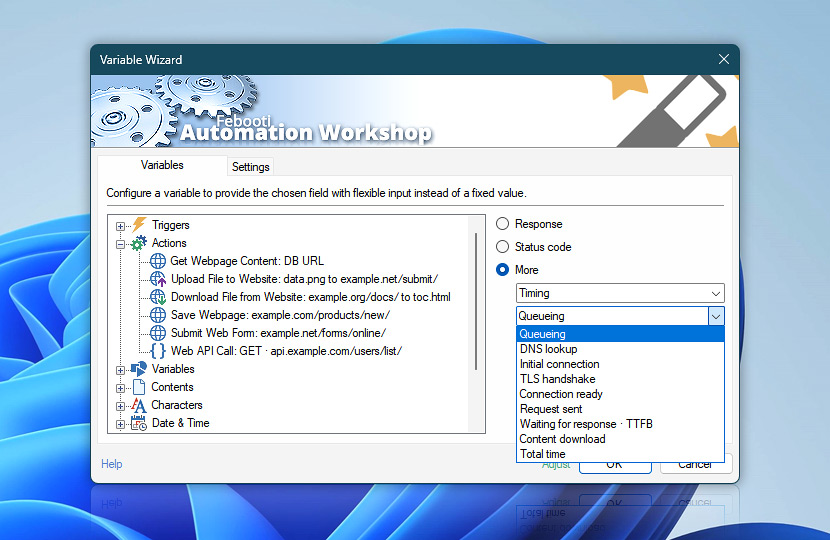Select 'Save Webpage: example.com/products/new/' row
830x540 pixels.
pyautogui.click(x=280, y=315)
